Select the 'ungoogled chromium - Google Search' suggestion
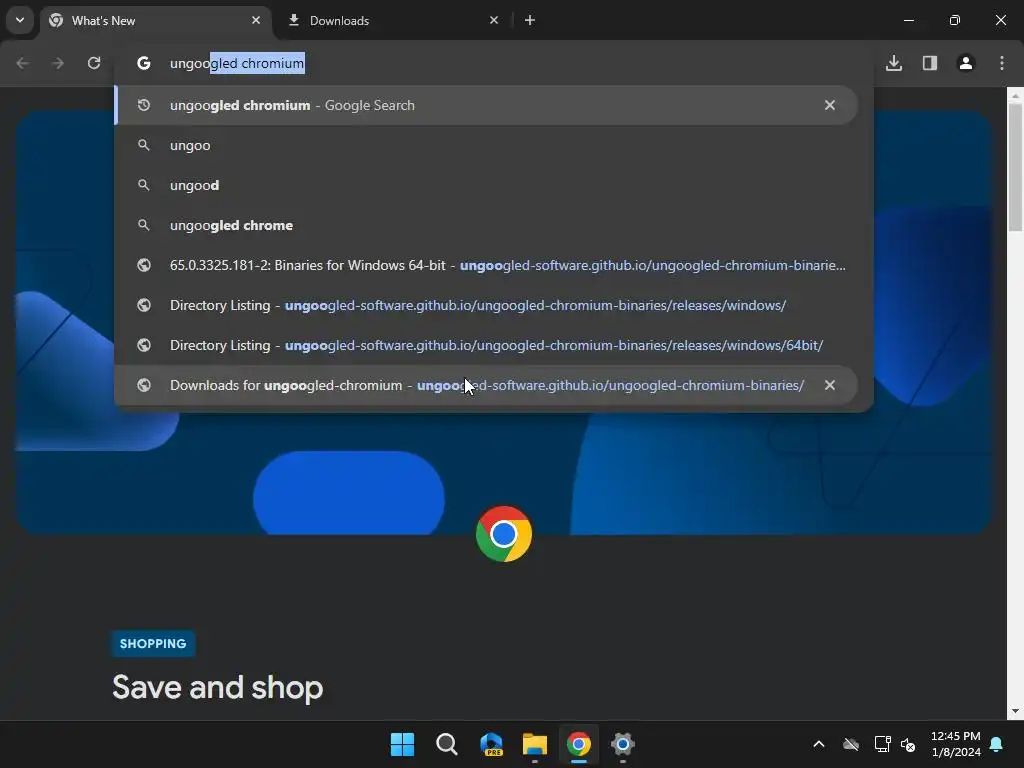Screen dimensions: 1024x768 (486, 105)
